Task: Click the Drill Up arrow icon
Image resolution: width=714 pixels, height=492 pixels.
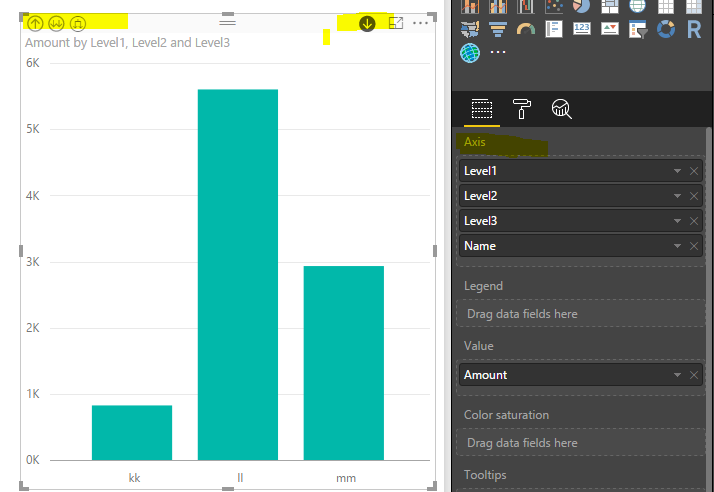Action: click(35, 23)
